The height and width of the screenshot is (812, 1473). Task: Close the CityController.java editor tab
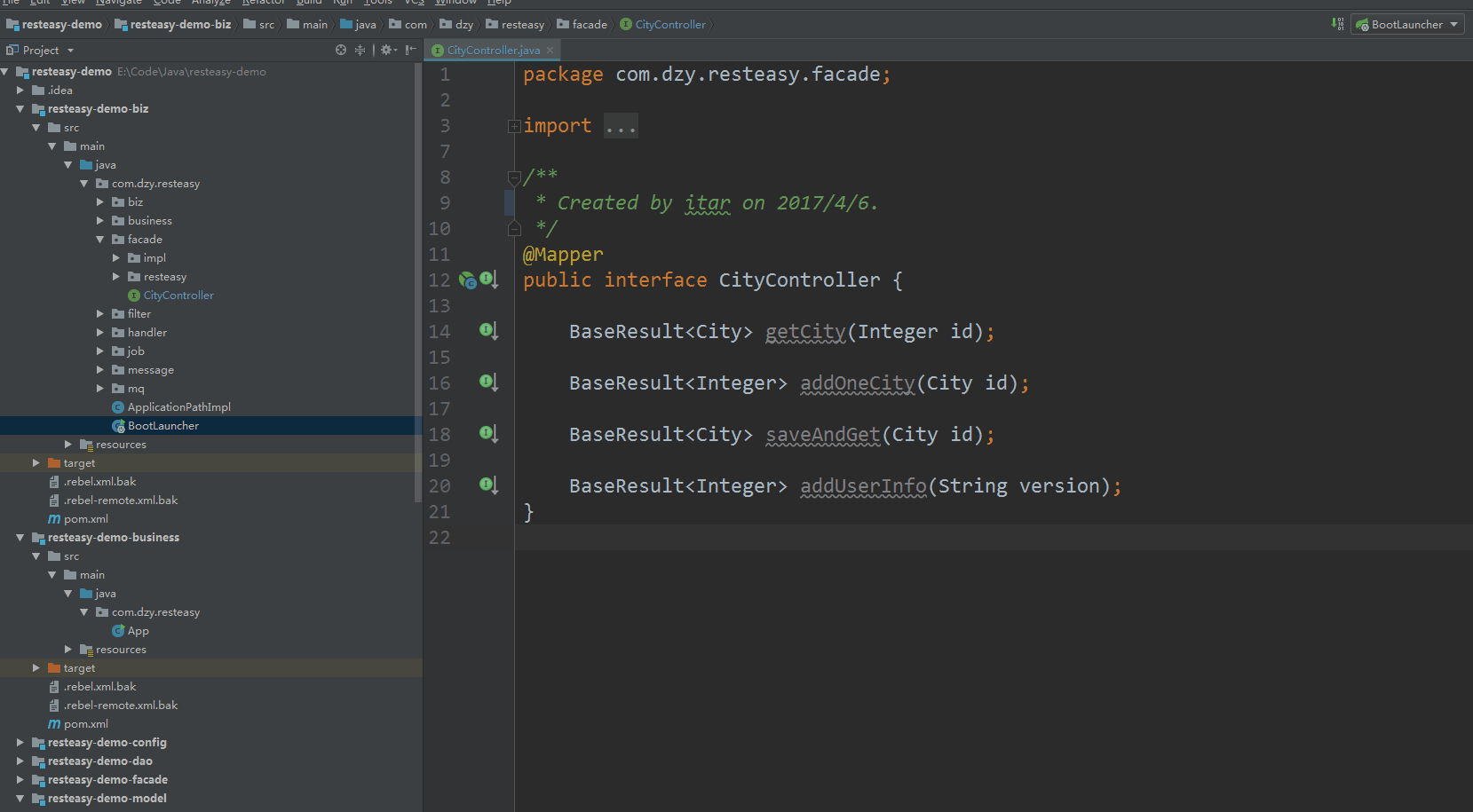point(550,50)
